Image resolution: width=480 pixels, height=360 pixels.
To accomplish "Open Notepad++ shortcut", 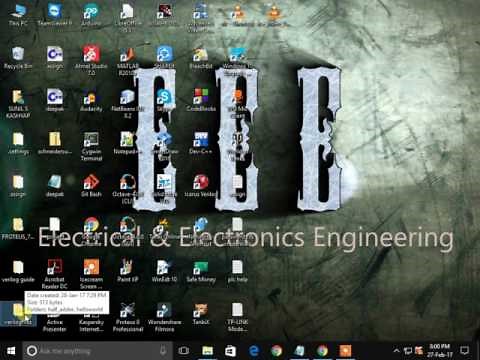I will pos(127,143).
